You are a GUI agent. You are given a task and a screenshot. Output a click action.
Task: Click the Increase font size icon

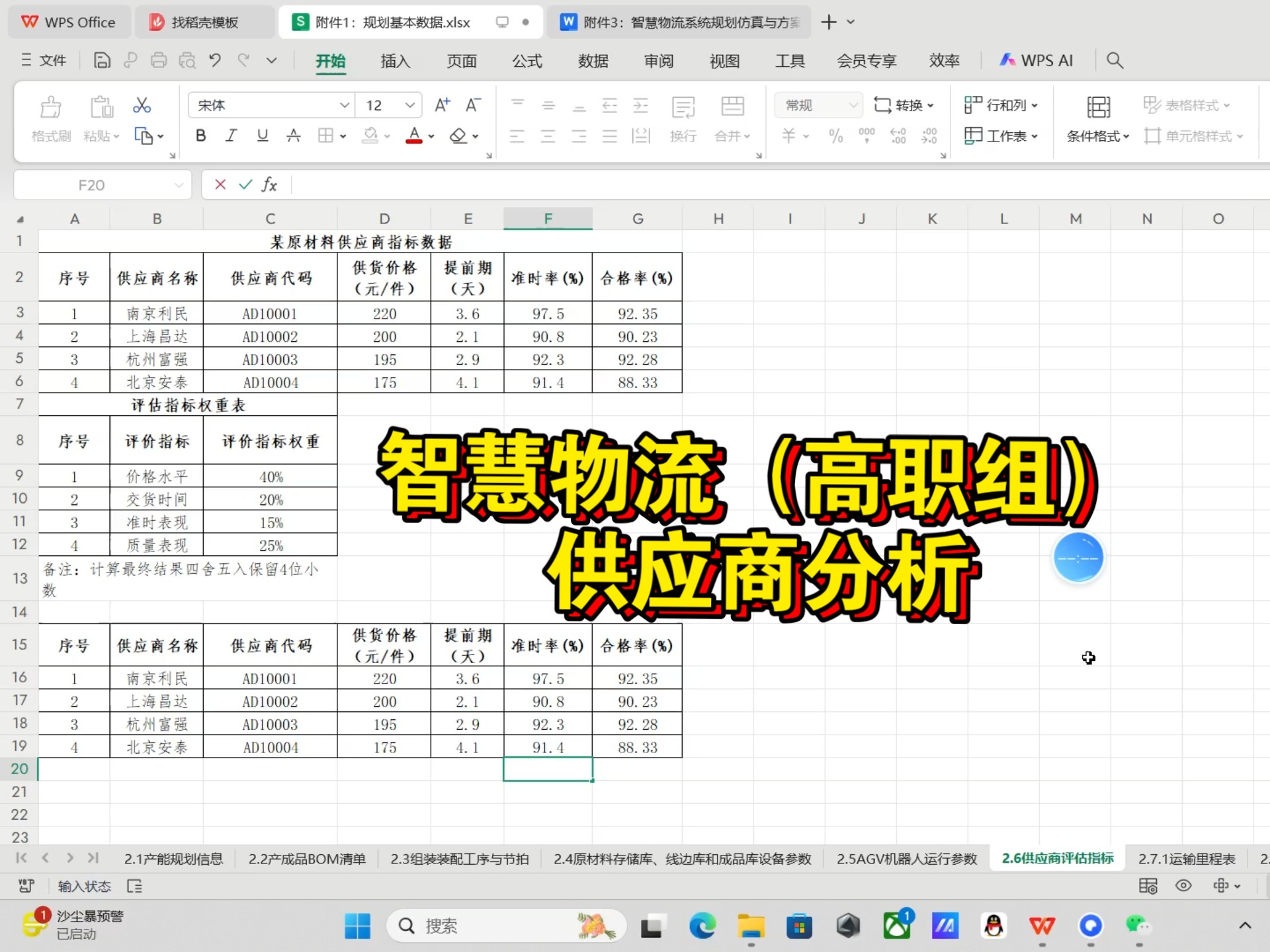click(442, 105)
